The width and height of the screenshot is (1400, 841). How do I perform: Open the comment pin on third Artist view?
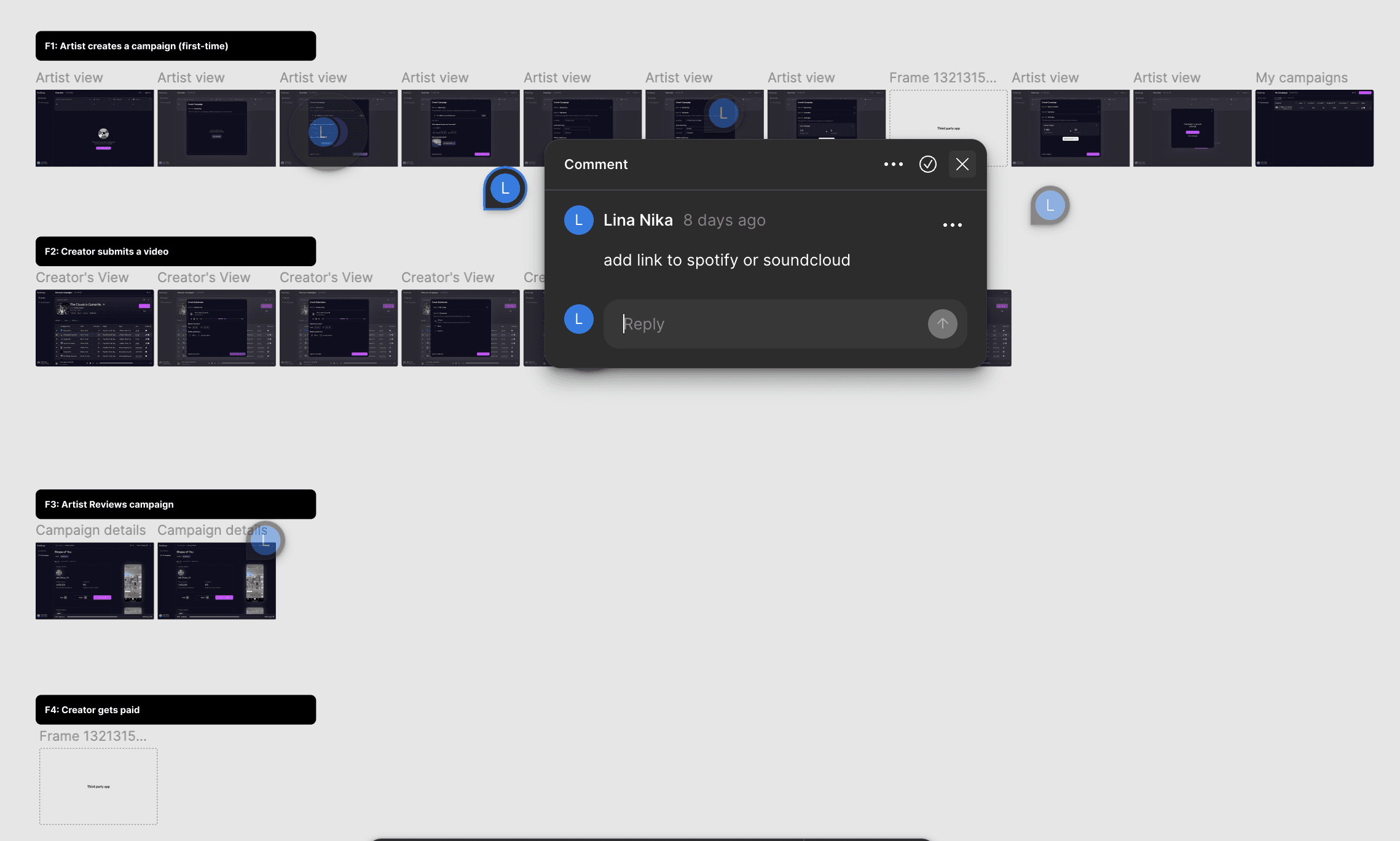click(x=323, y=132)
